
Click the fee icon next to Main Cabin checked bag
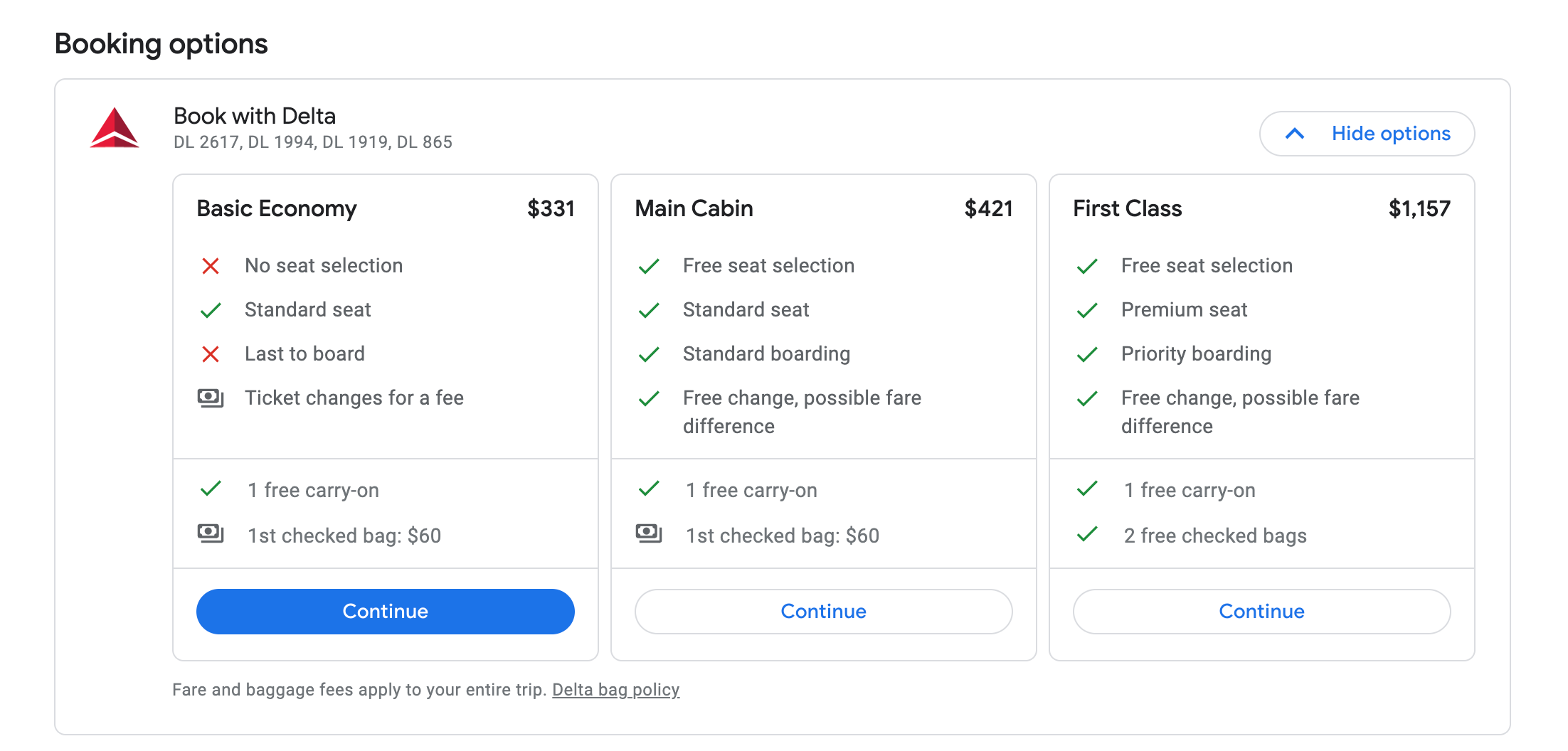(x=649, y=533)
